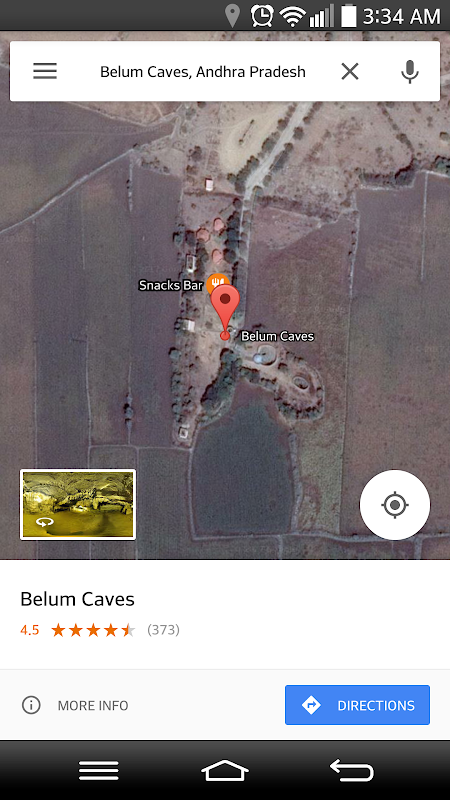View the 373 reviews count
The width and height of the screenshot is (450, 800).
click(x=163, y=630)
